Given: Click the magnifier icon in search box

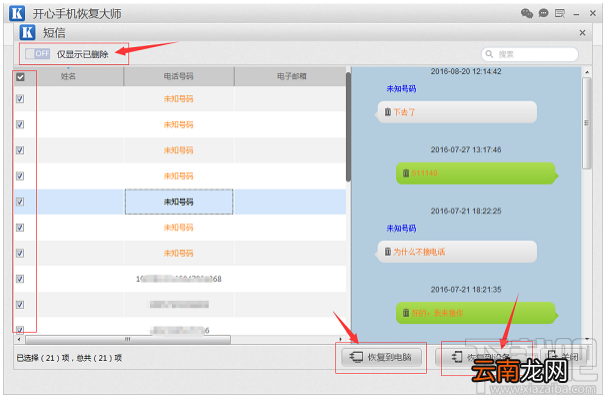Looking at the screenshot, I should 489,54.
